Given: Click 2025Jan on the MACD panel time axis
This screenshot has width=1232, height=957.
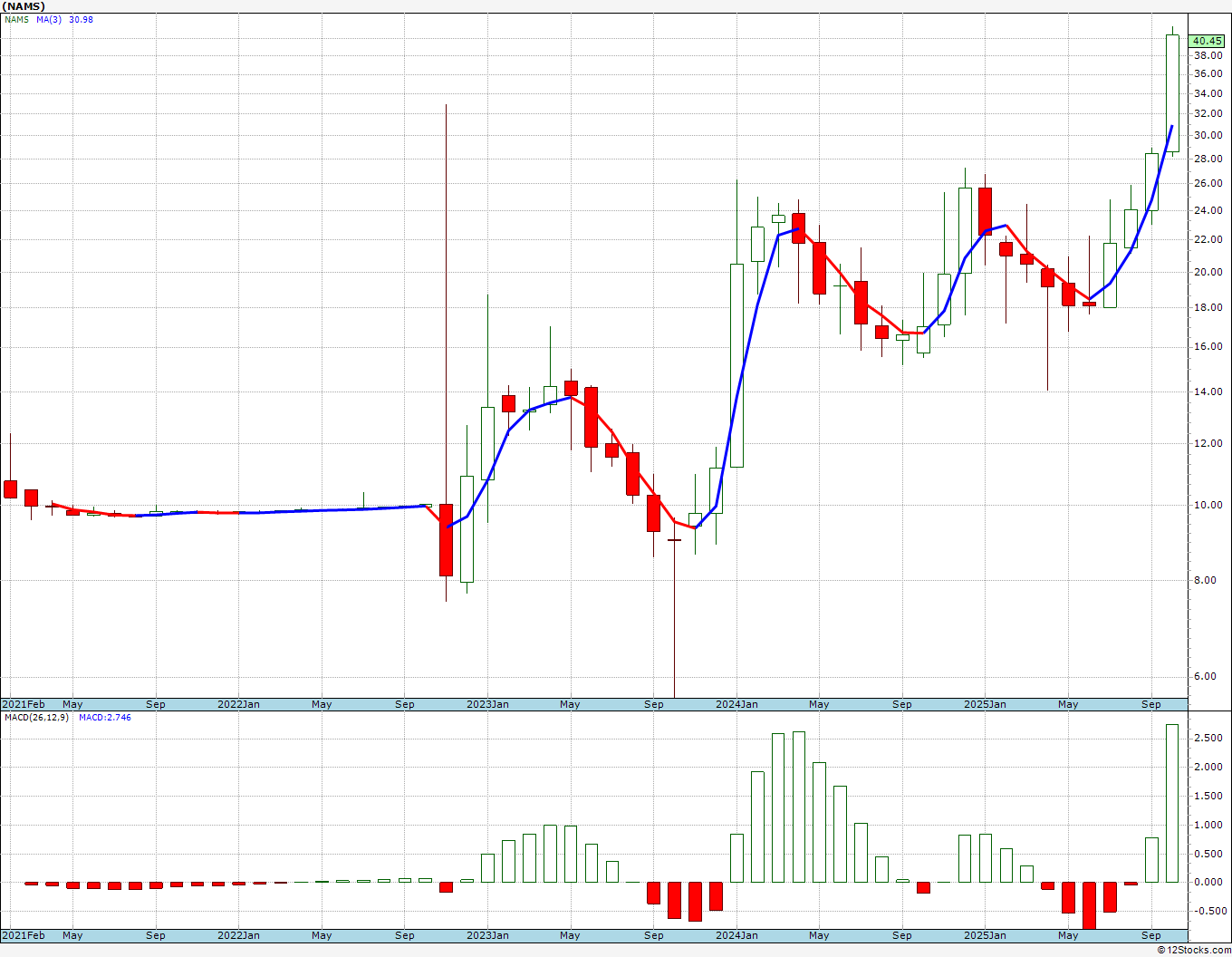Looking at the screenshot, I should tap(985, 935).
